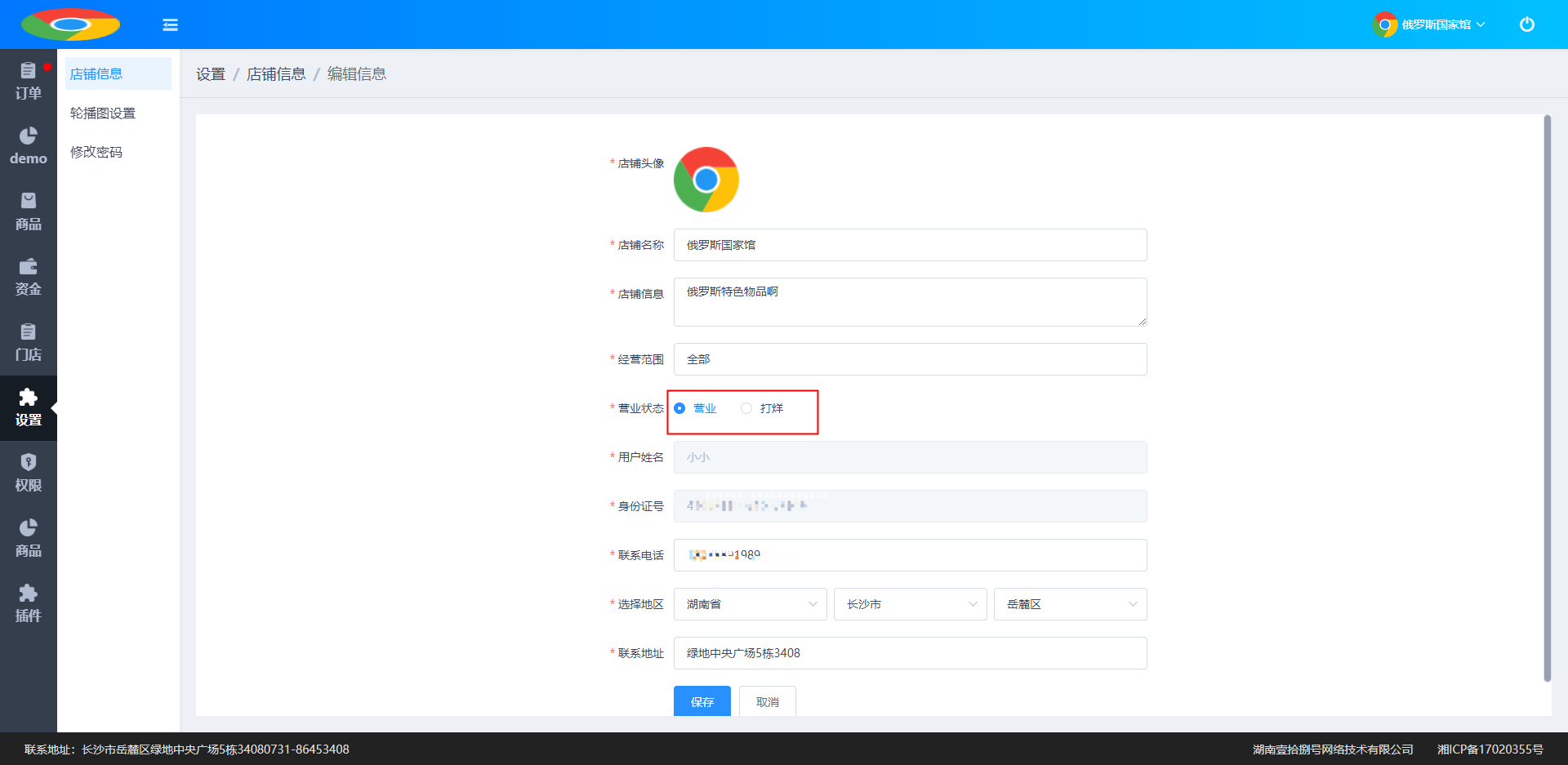Click the 店铺头像 shop avatar image
This screenshot has width=1568, height=765.
point(706,180)
